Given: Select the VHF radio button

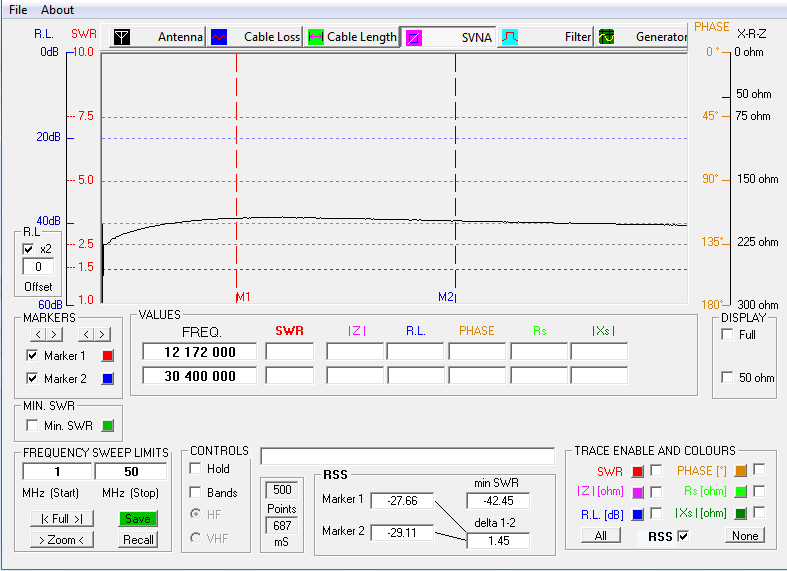Looking at the screenshot, I should point(196,538).
